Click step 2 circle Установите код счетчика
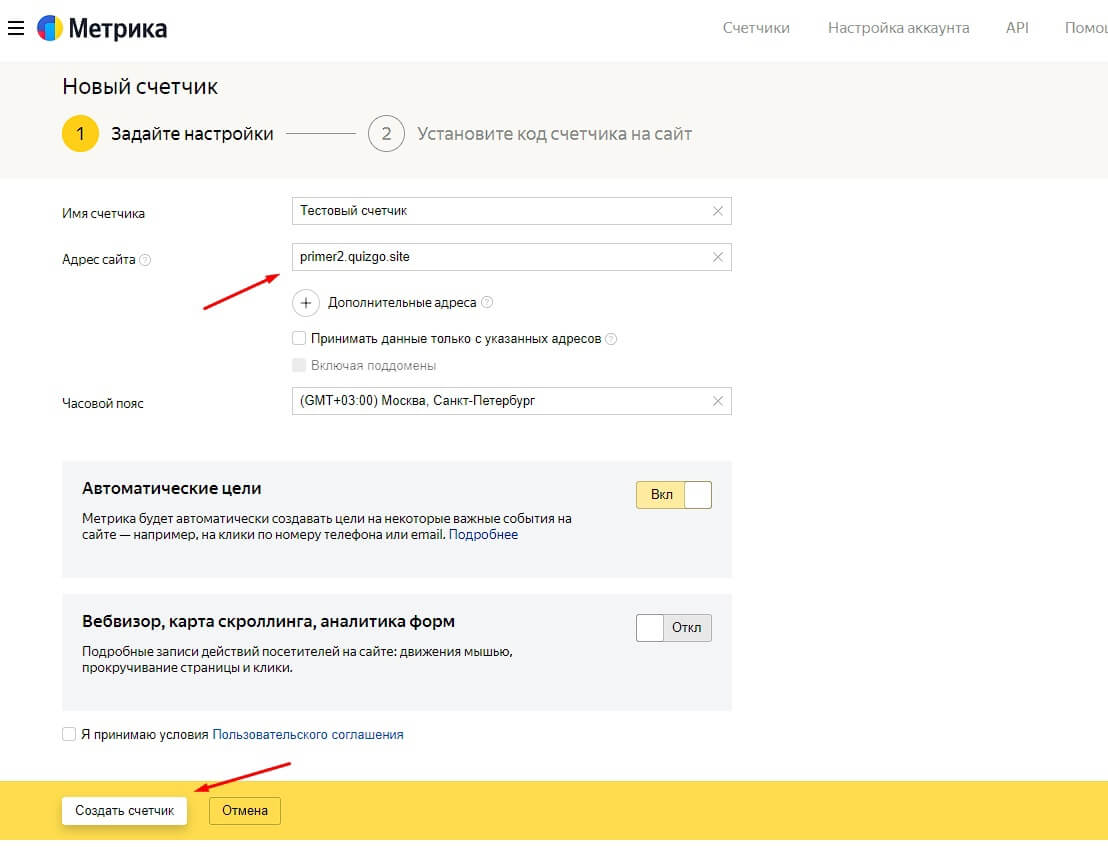 tap(386, 132)
